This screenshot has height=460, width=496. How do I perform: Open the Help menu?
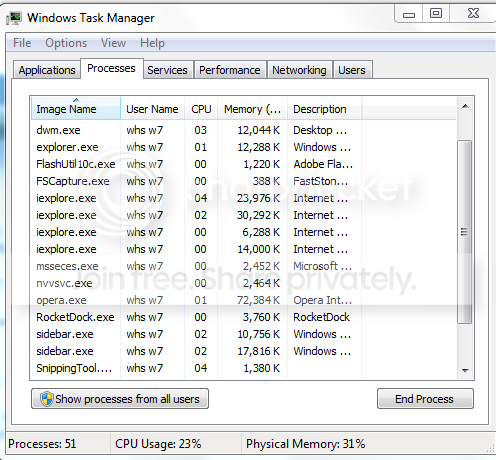point(152,43)
